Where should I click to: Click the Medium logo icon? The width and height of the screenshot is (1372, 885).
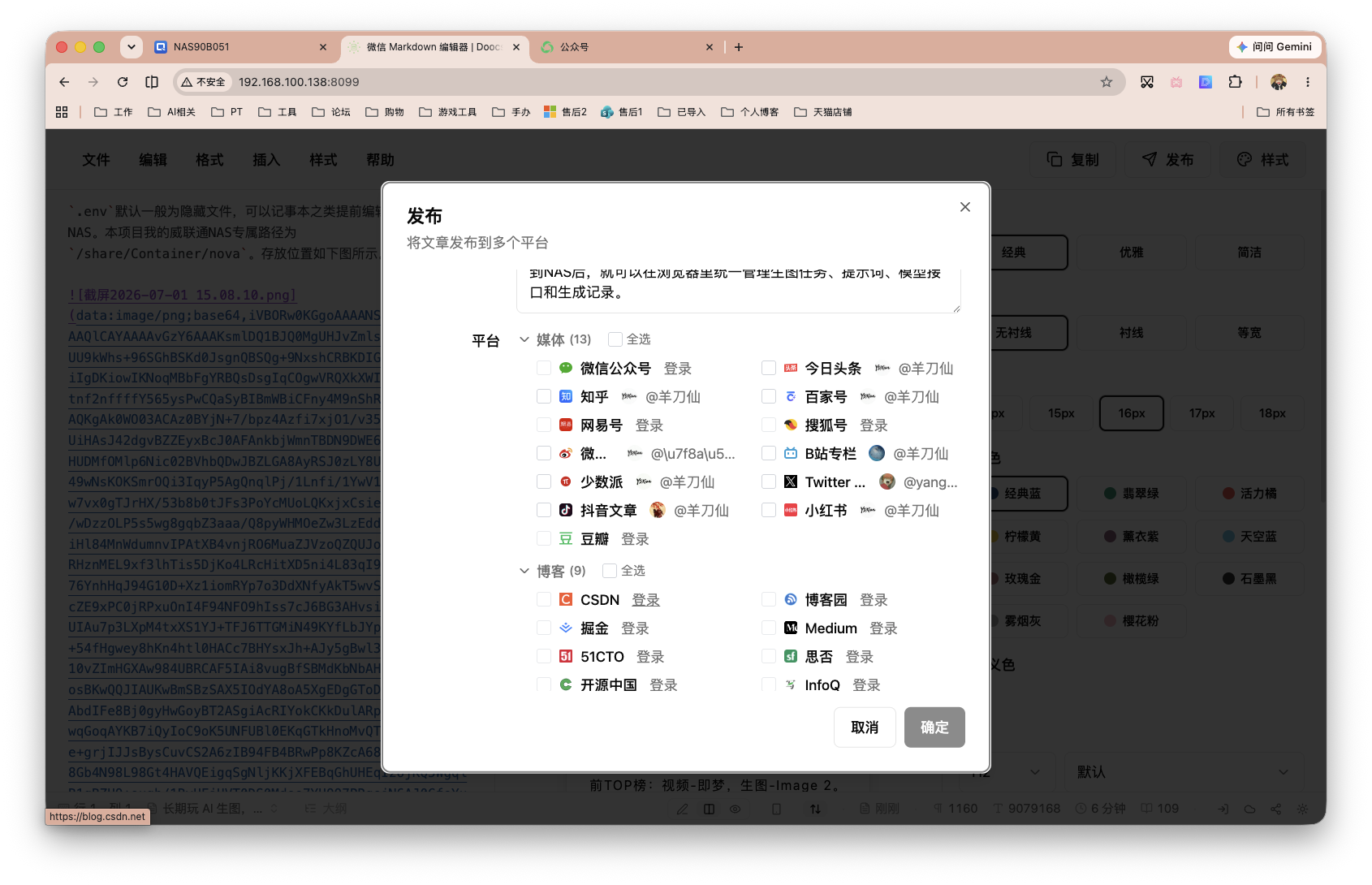click(x=790, y=628)
